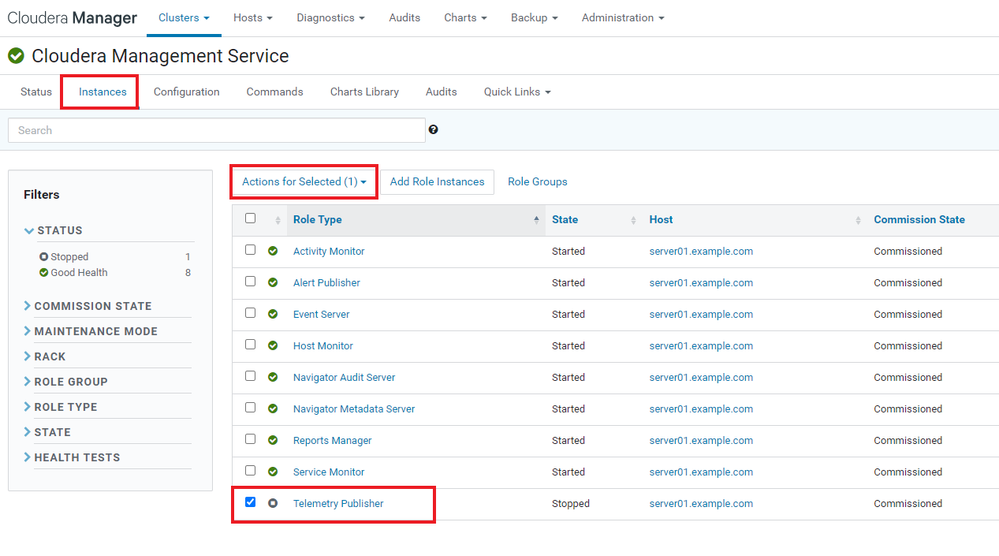This screenshot has width=999, height=556.
Task: Click the Host column sort arrows
Action: [858, 220]
